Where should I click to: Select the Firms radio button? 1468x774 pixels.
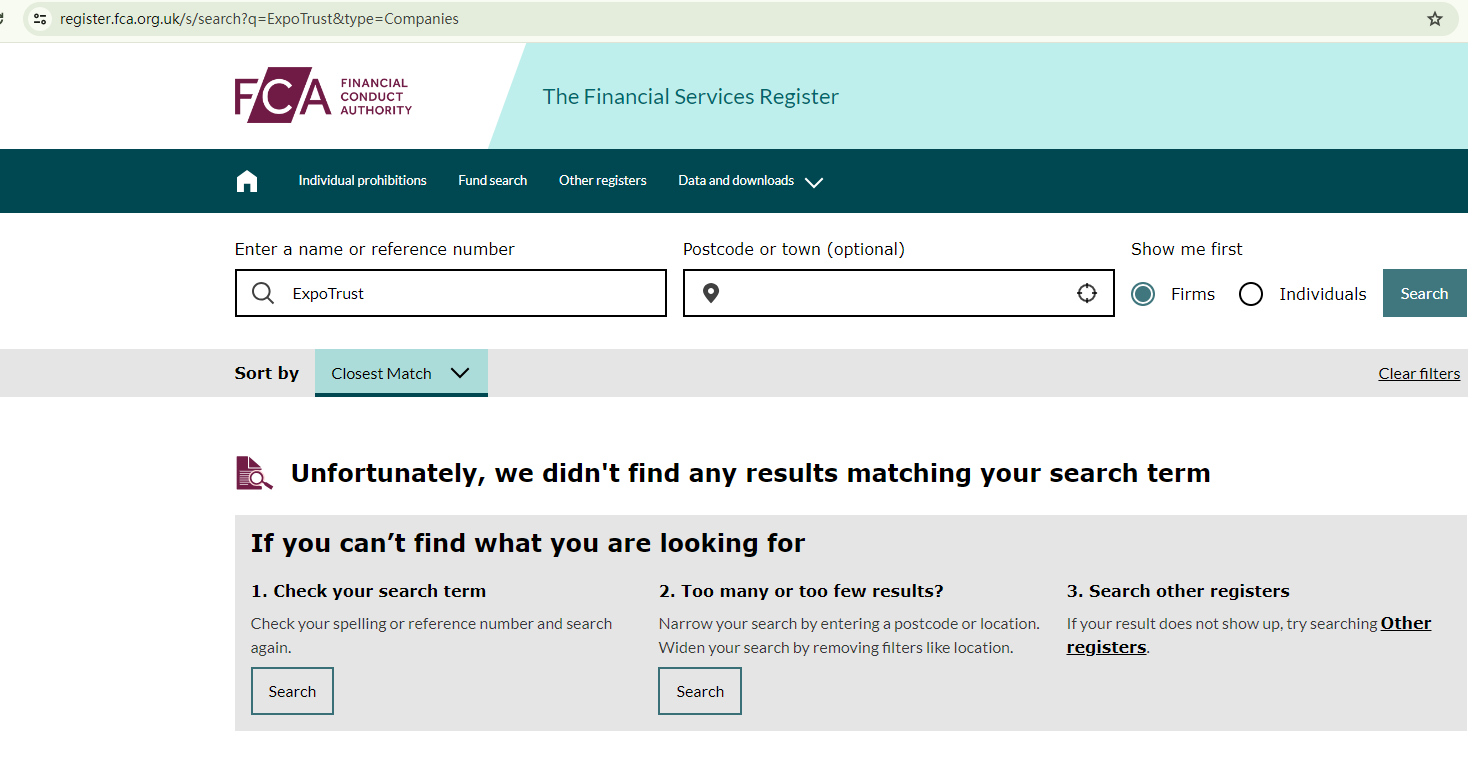1143,294
